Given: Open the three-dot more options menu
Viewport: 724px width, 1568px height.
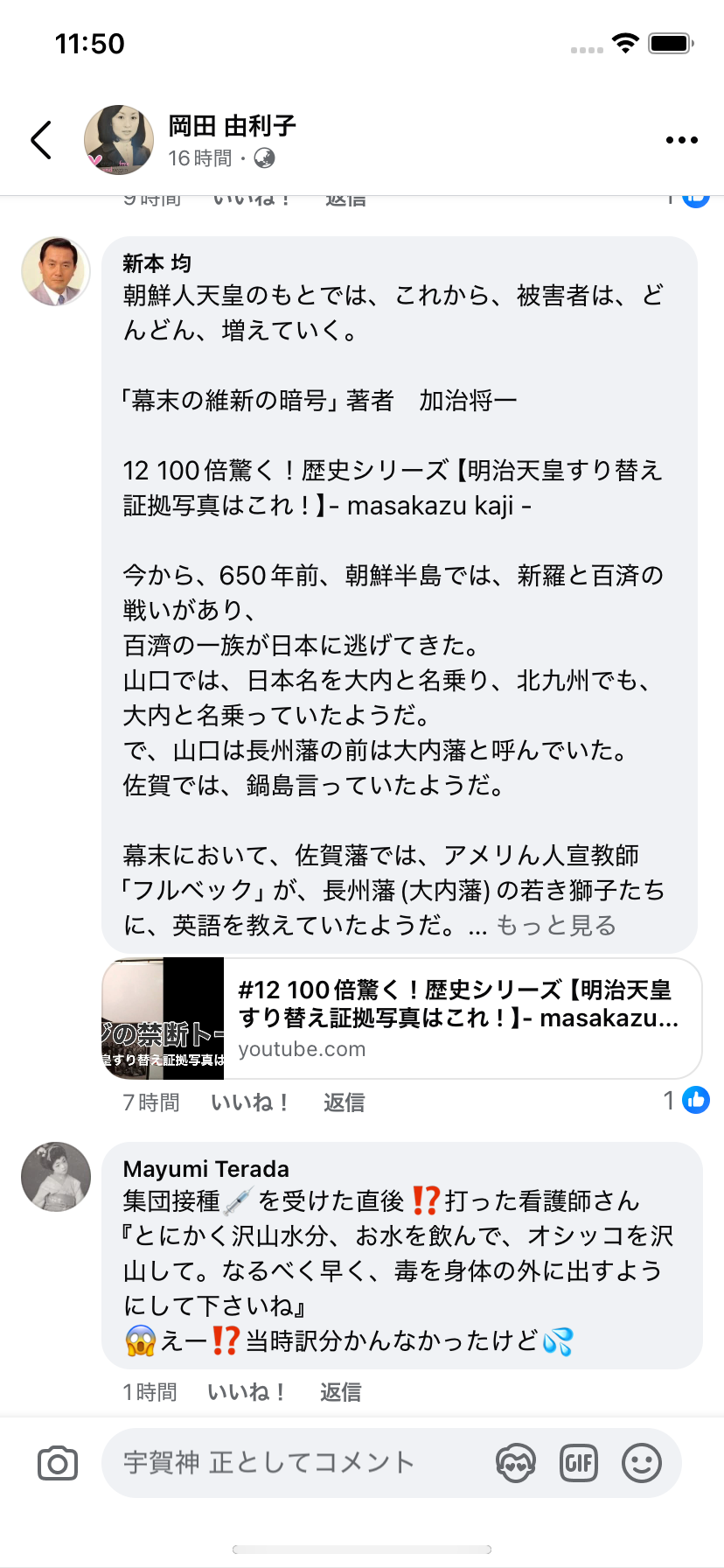Looking at the screenshot, I should click(681, 140).
